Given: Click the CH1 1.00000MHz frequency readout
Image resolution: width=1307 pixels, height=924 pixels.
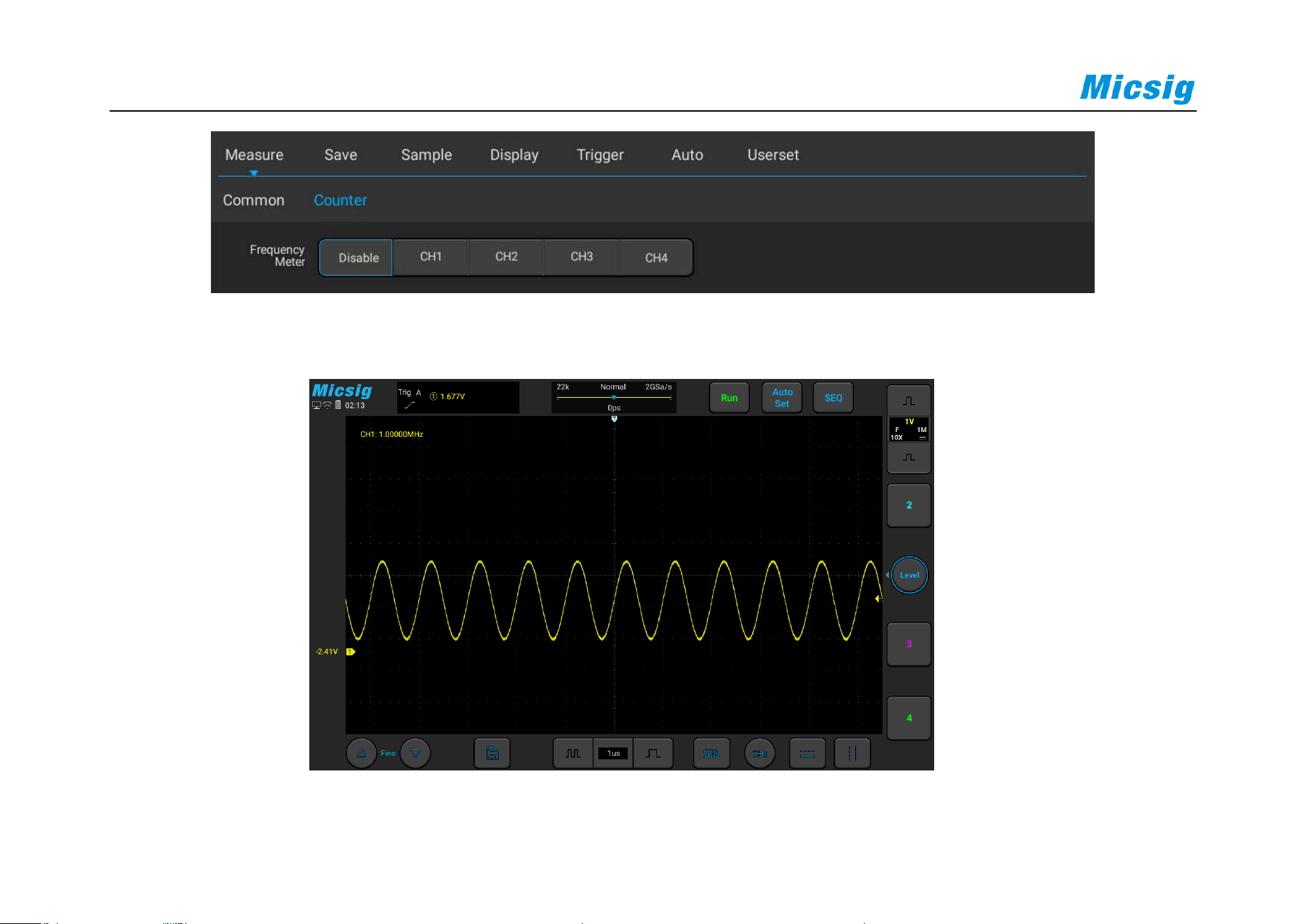Looking at the screenshot, I should 392,434.
